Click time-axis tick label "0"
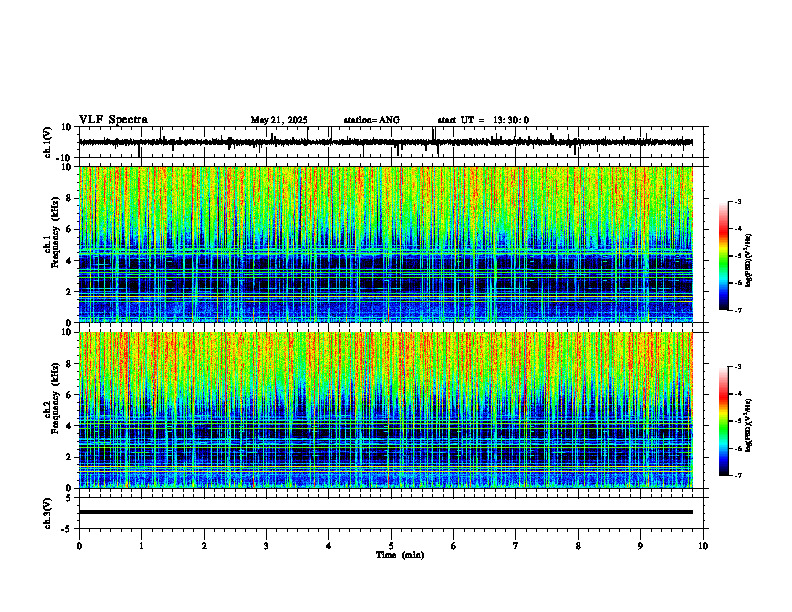792x612 pixels. click(x=79, y=546)
